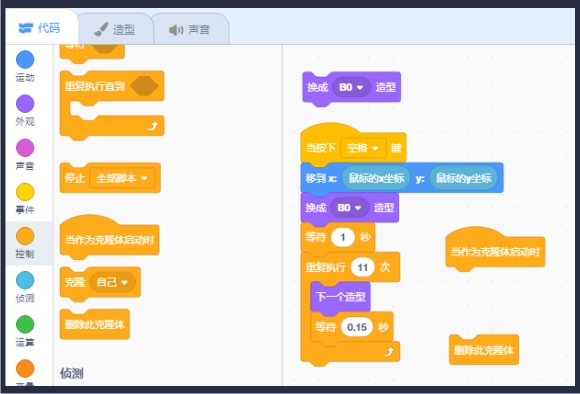580x394 pixels.
Task: Click the 侦测 heading in block palette
Action: click(x=72, y=373)
